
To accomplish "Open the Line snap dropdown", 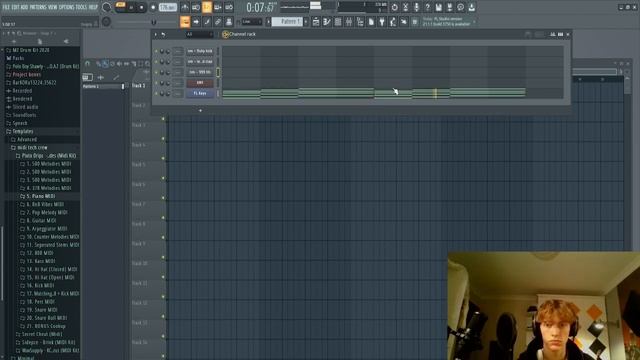I will point(252,22).
